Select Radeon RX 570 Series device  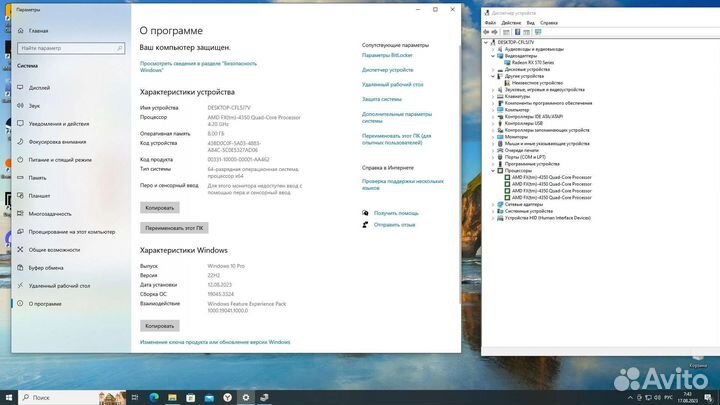(533, 62)
